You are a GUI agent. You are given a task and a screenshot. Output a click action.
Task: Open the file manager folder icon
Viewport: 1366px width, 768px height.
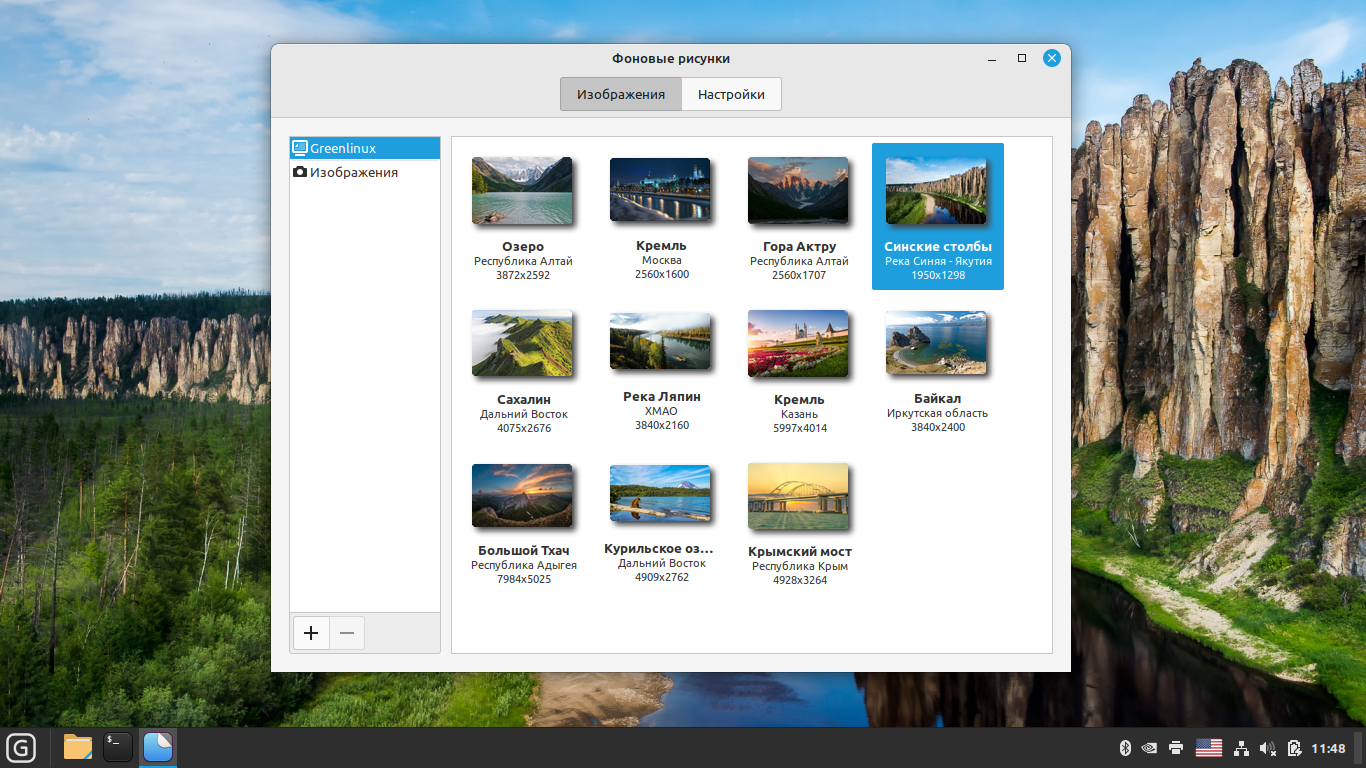pos(78,747)
